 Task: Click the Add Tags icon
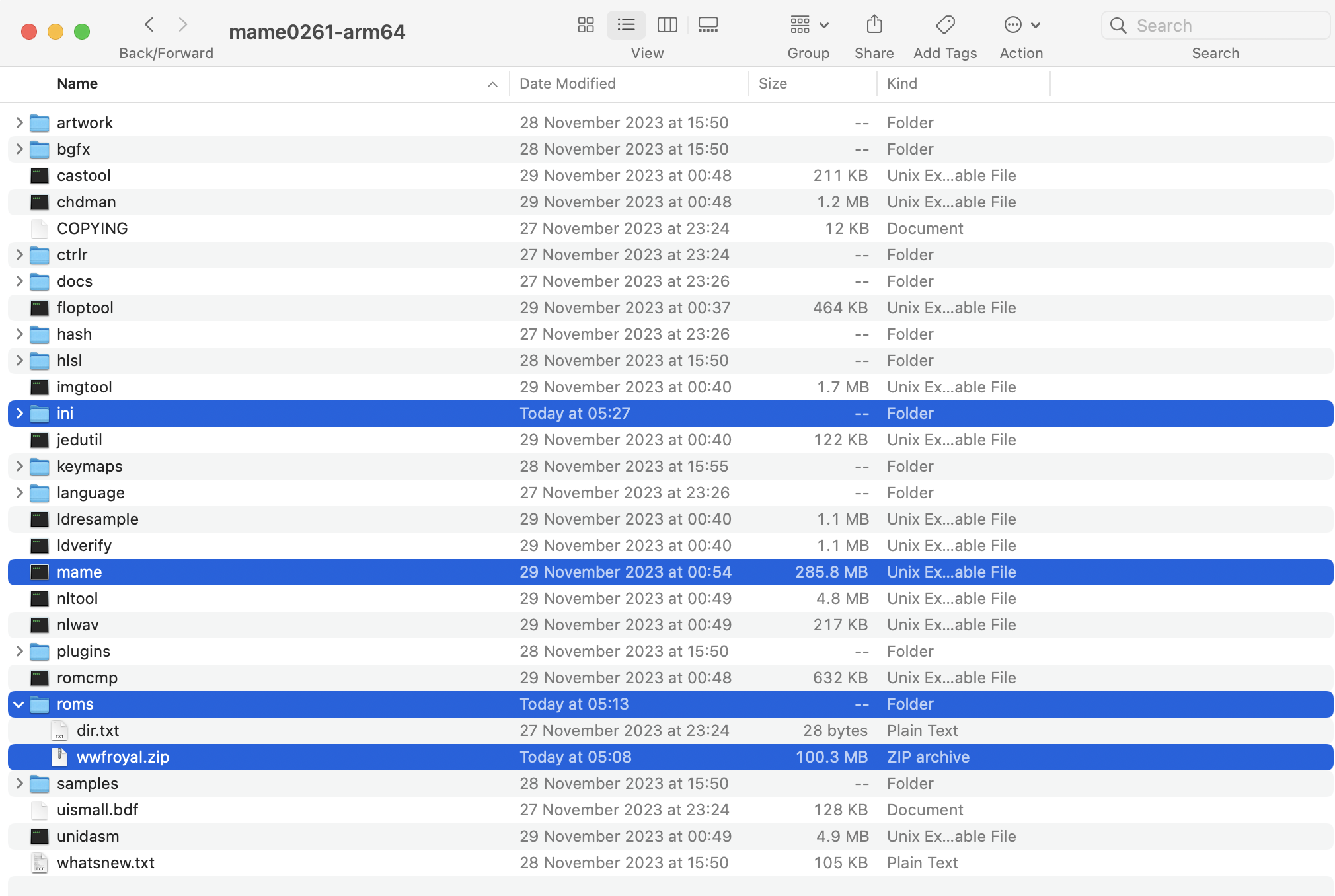[945, 25]
